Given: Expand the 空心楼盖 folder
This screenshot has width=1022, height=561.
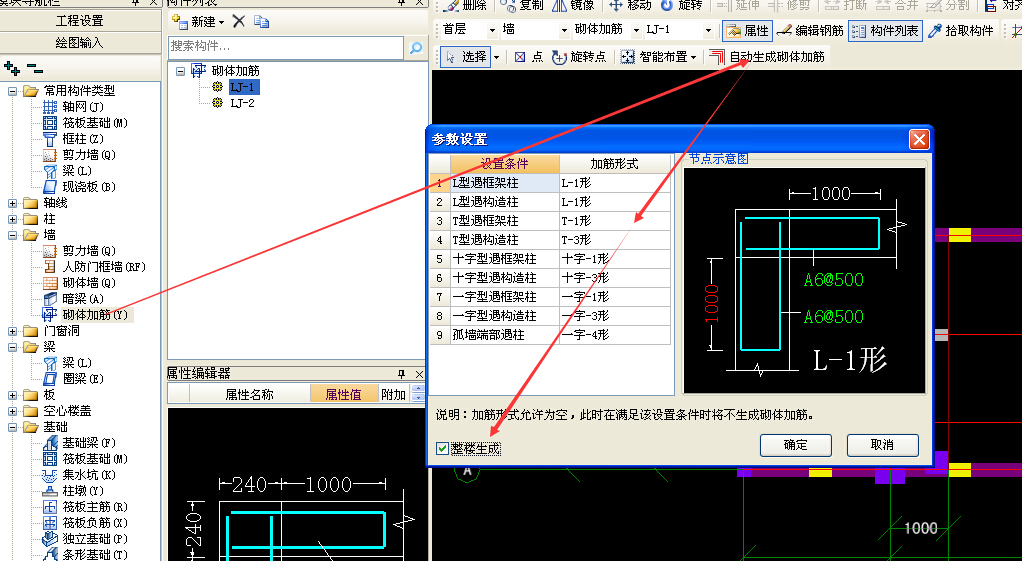Looking at the screenshot, I should tap(12, 411).
